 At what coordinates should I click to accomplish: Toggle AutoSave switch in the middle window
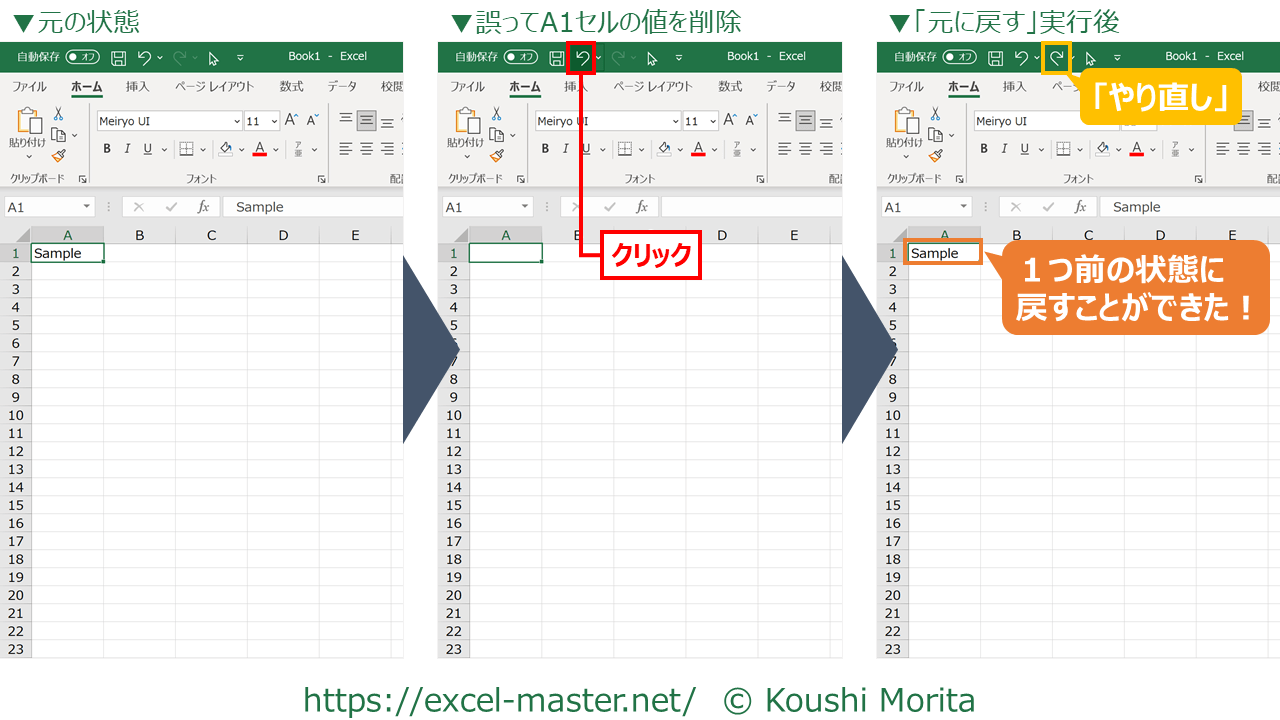click(x=521, y=57)
